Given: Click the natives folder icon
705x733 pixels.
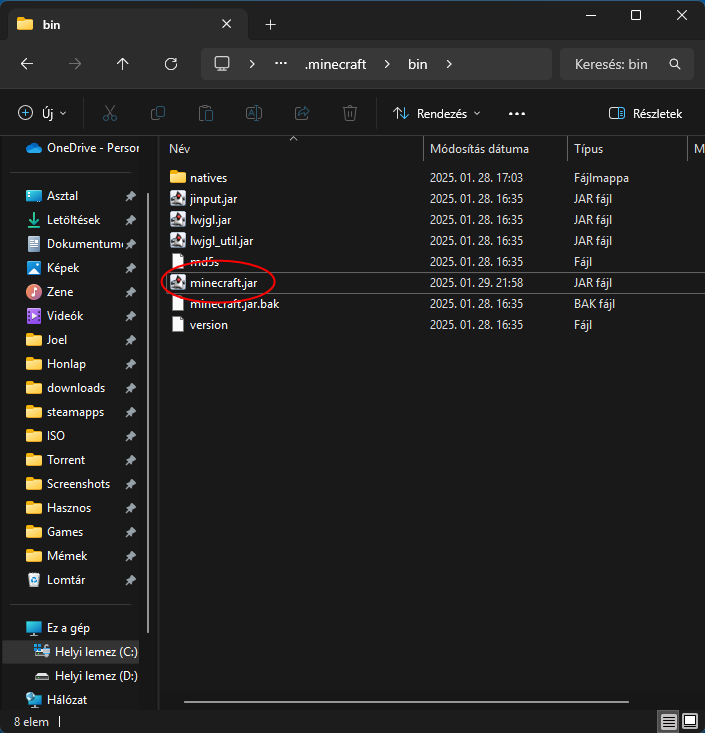Looking at the screenshot, I should [178, 177].
